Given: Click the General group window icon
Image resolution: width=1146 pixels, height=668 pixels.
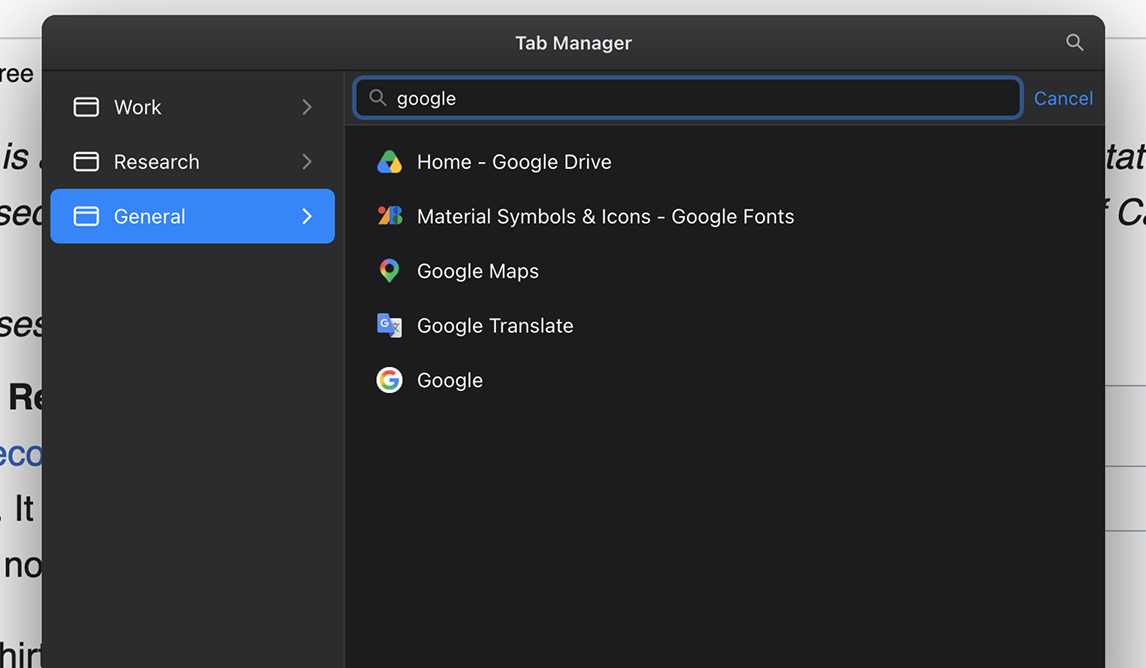Looking at the screenshot, I should (x=86, y=216).
